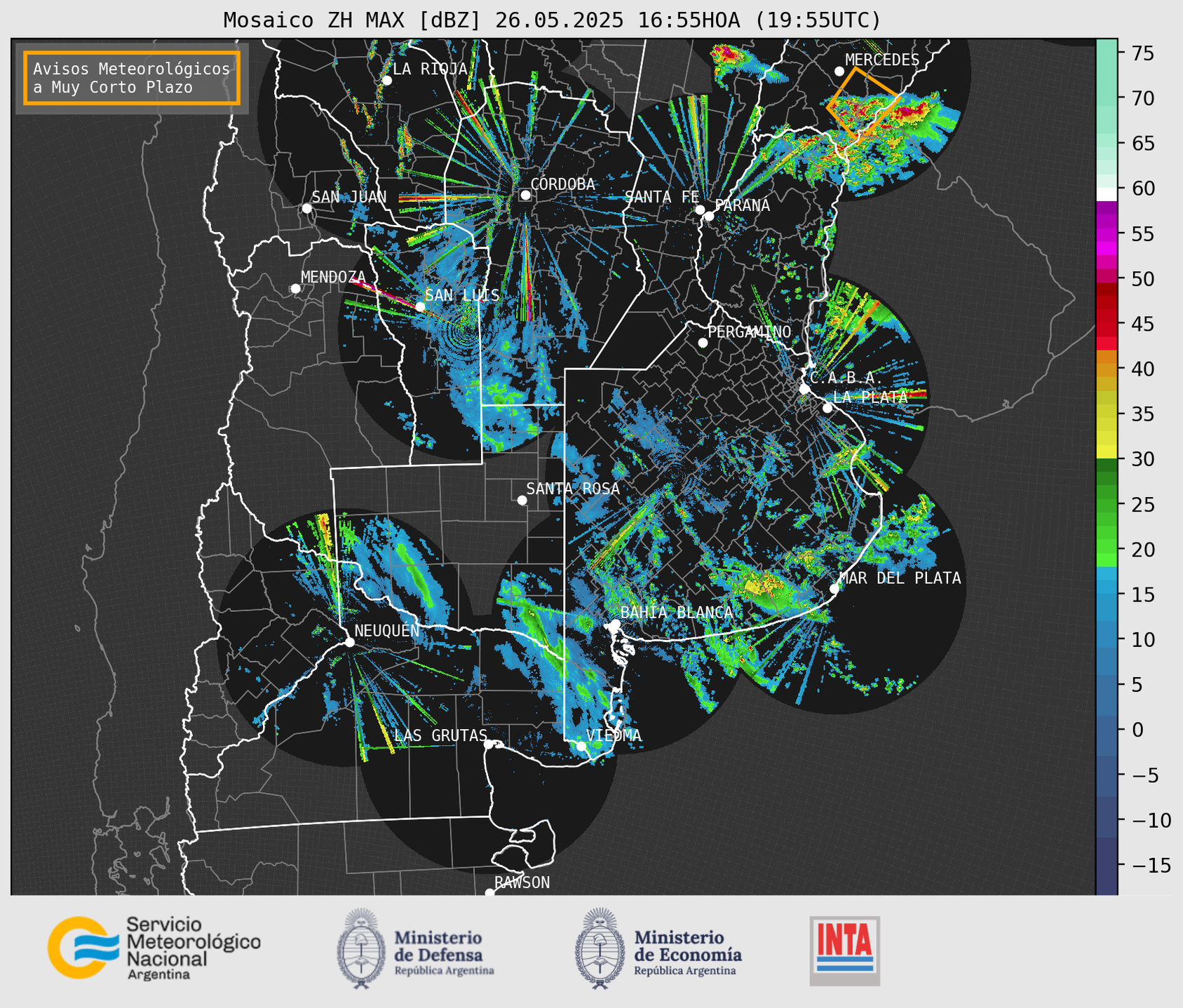
Task: Click the Mar del Plata city marker dot
Action: tap(834, 588)
